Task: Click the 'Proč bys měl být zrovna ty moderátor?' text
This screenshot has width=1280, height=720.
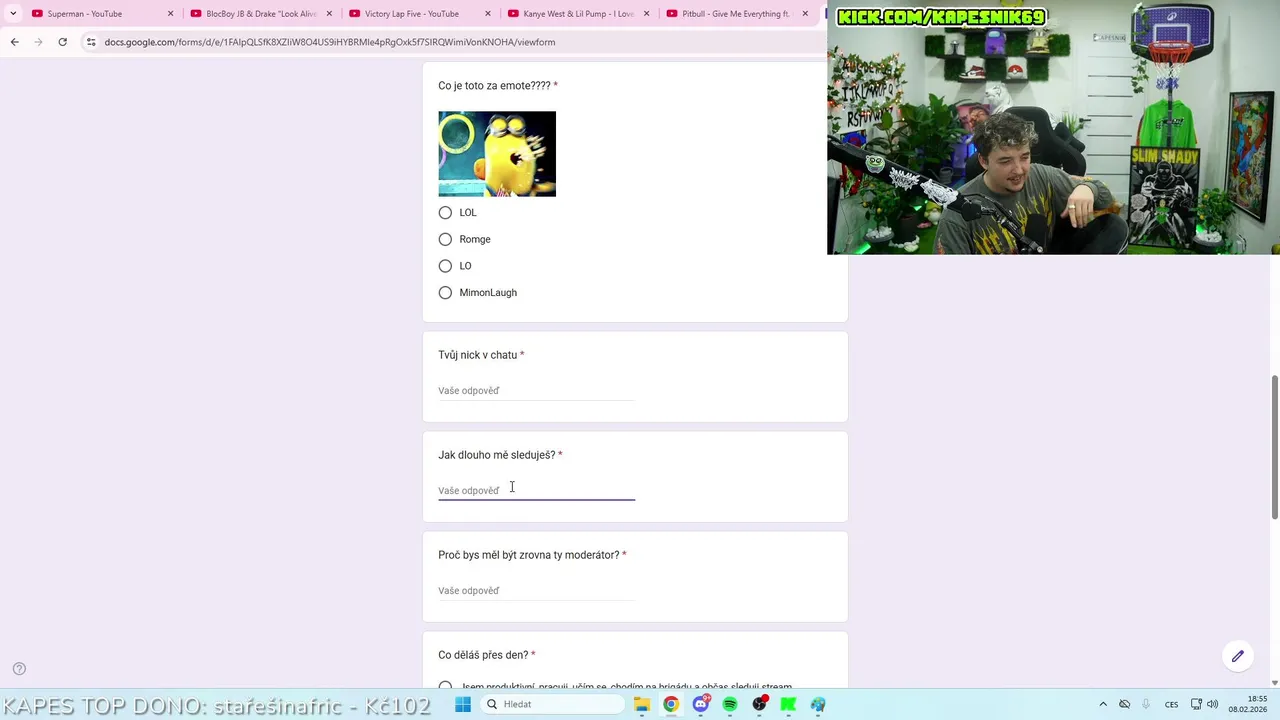Action: 528,555
